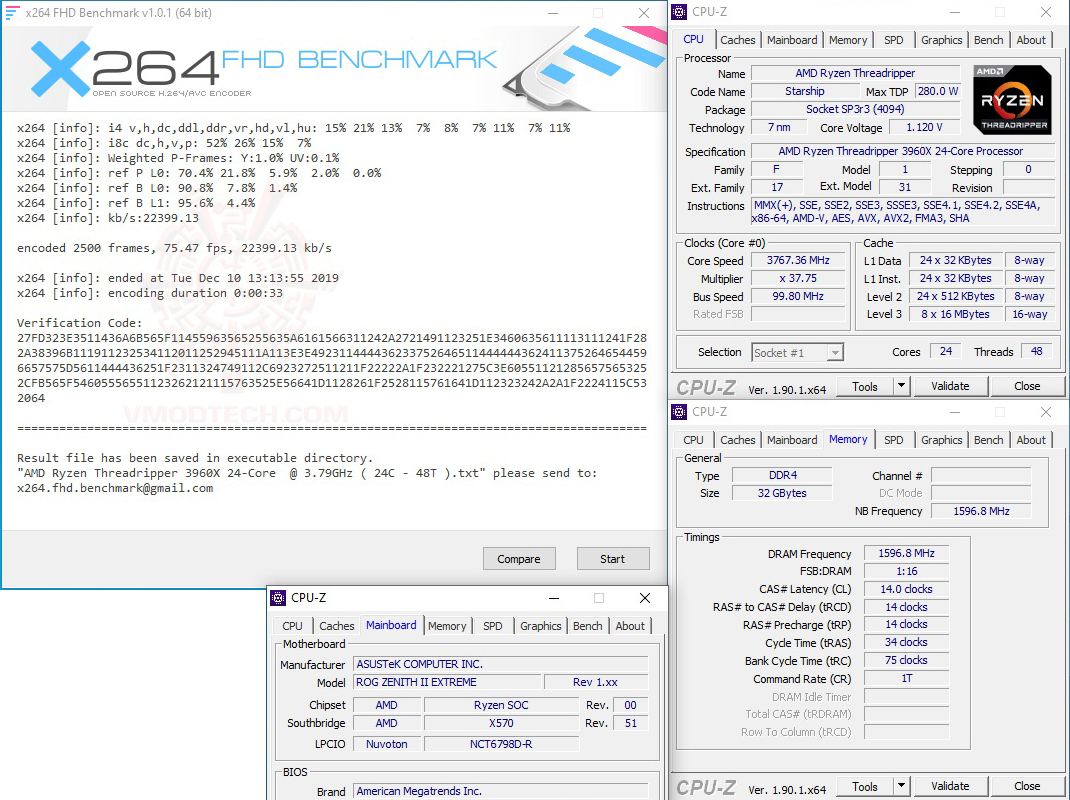Image resolution: width=1070 pixels, height=800 pixels.
Task: Open Bench tab in CPU-Z Memory window
Action: click(988, 440)
